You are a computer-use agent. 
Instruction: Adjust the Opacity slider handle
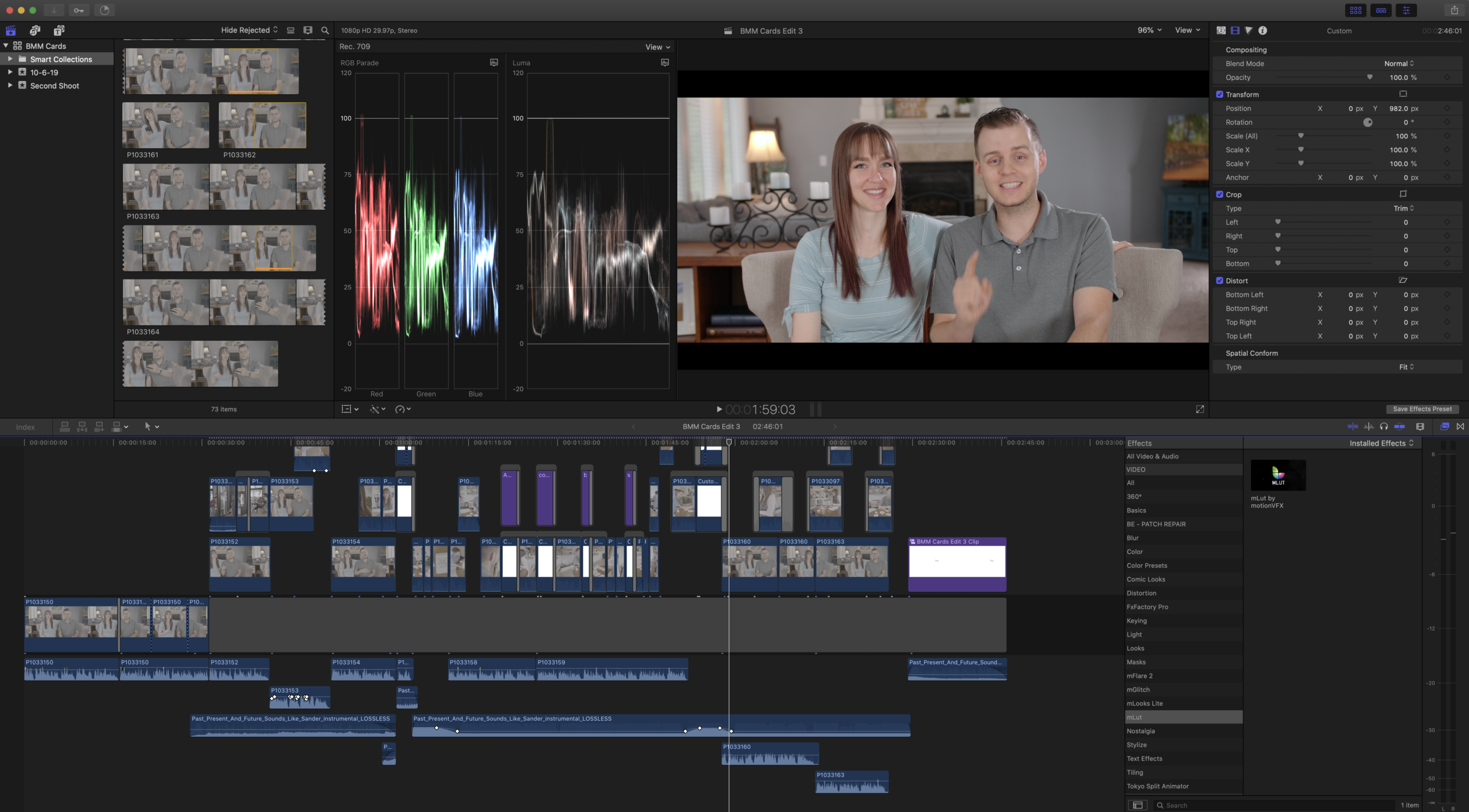pos(1370,77)
